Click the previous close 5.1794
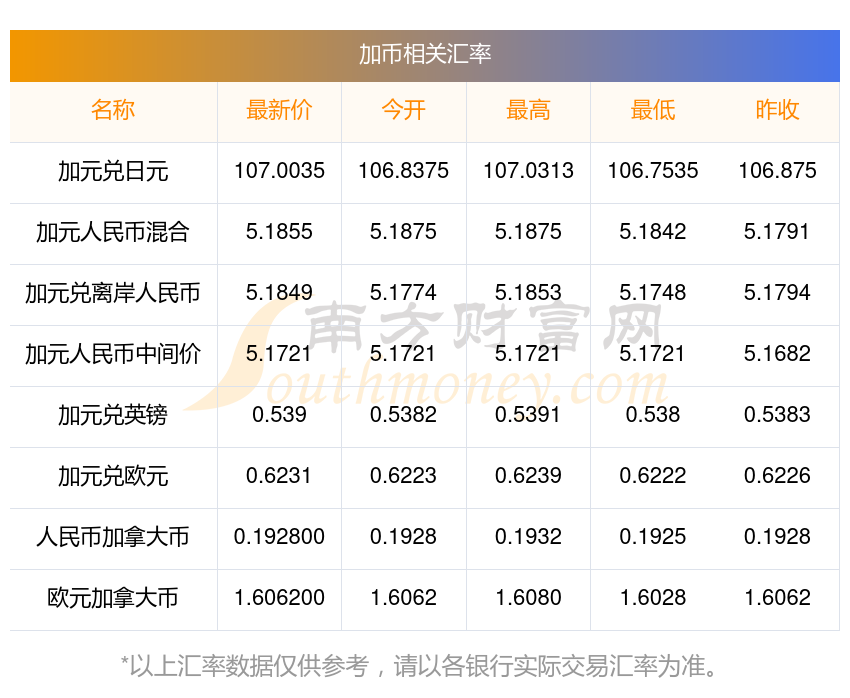850x698 pixels. (x=777, y=293)
